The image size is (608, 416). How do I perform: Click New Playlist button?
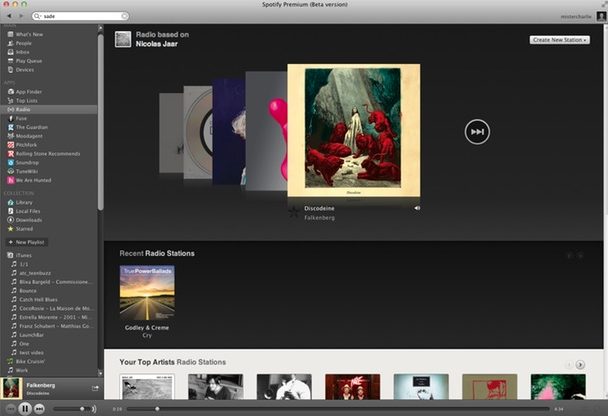pos(28,242)
